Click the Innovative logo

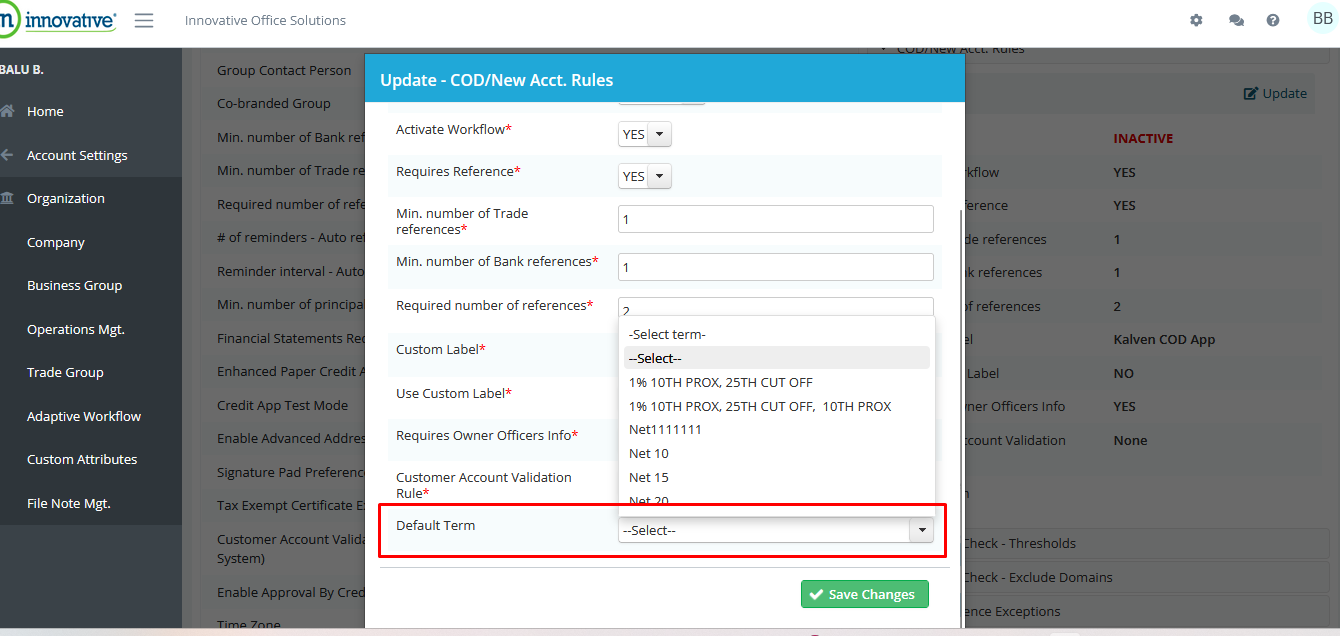pyautogui.click(x=58, y=20)
